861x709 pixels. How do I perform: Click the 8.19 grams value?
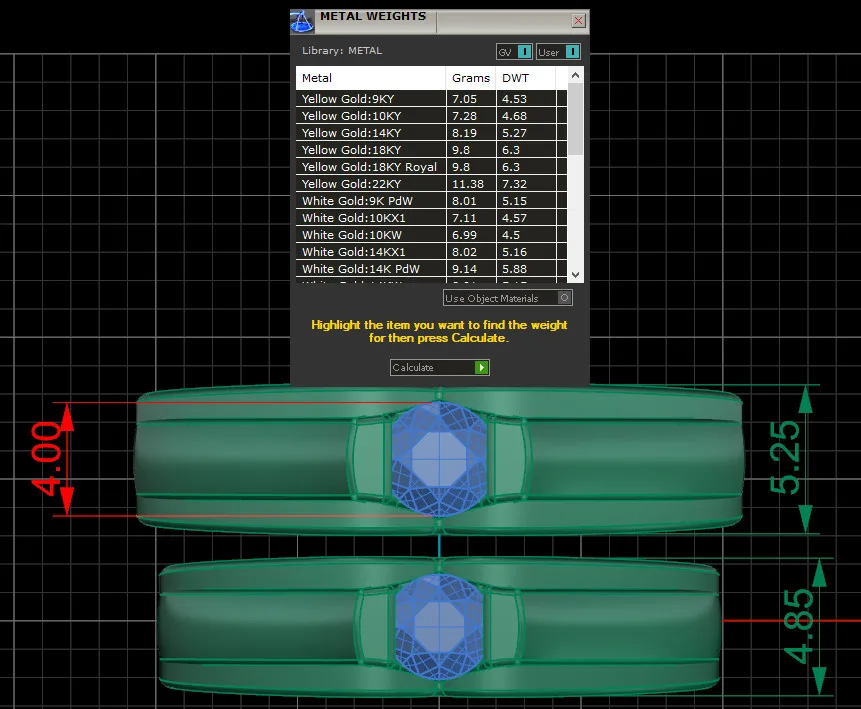(x=465, y=133)
